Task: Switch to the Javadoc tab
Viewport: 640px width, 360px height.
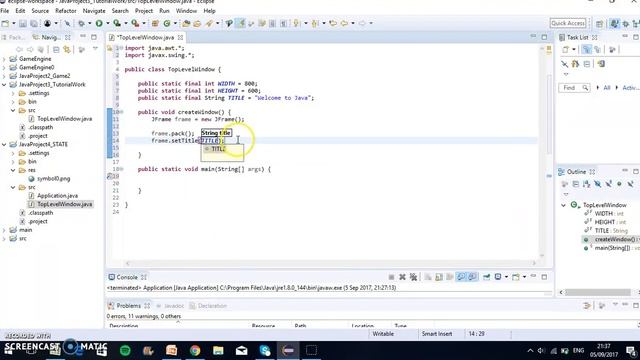Action: pos(174,306)
